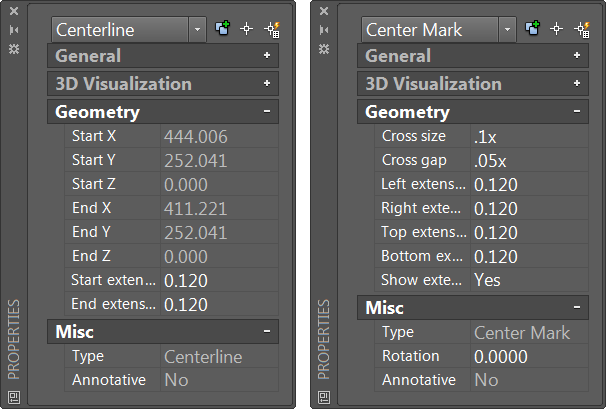606x409 pixels.
Task: Expand the General section in Centerline palette
Action: coord(267,56)
